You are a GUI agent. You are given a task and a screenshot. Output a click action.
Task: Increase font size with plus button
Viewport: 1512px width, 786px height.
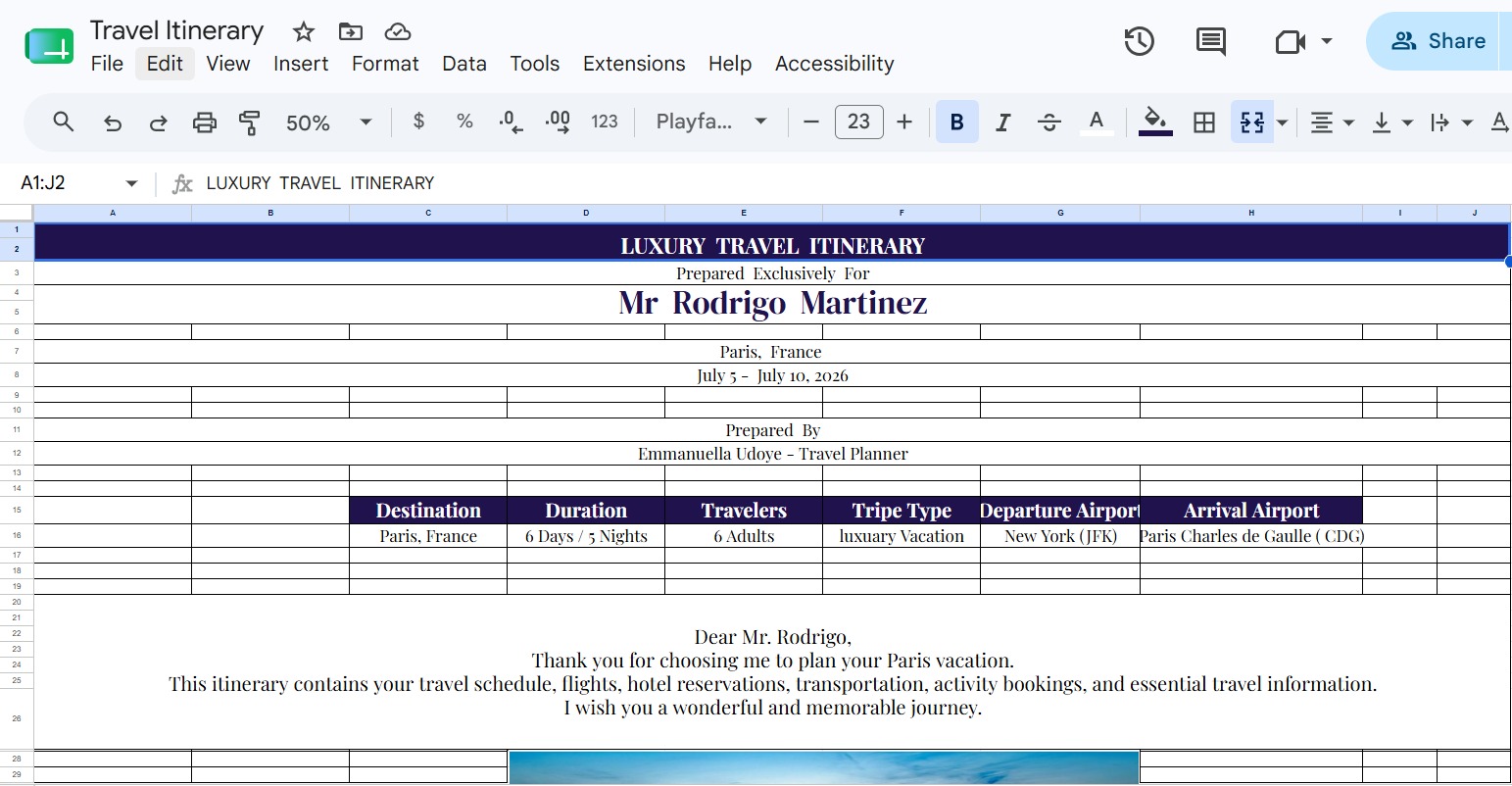904,122
